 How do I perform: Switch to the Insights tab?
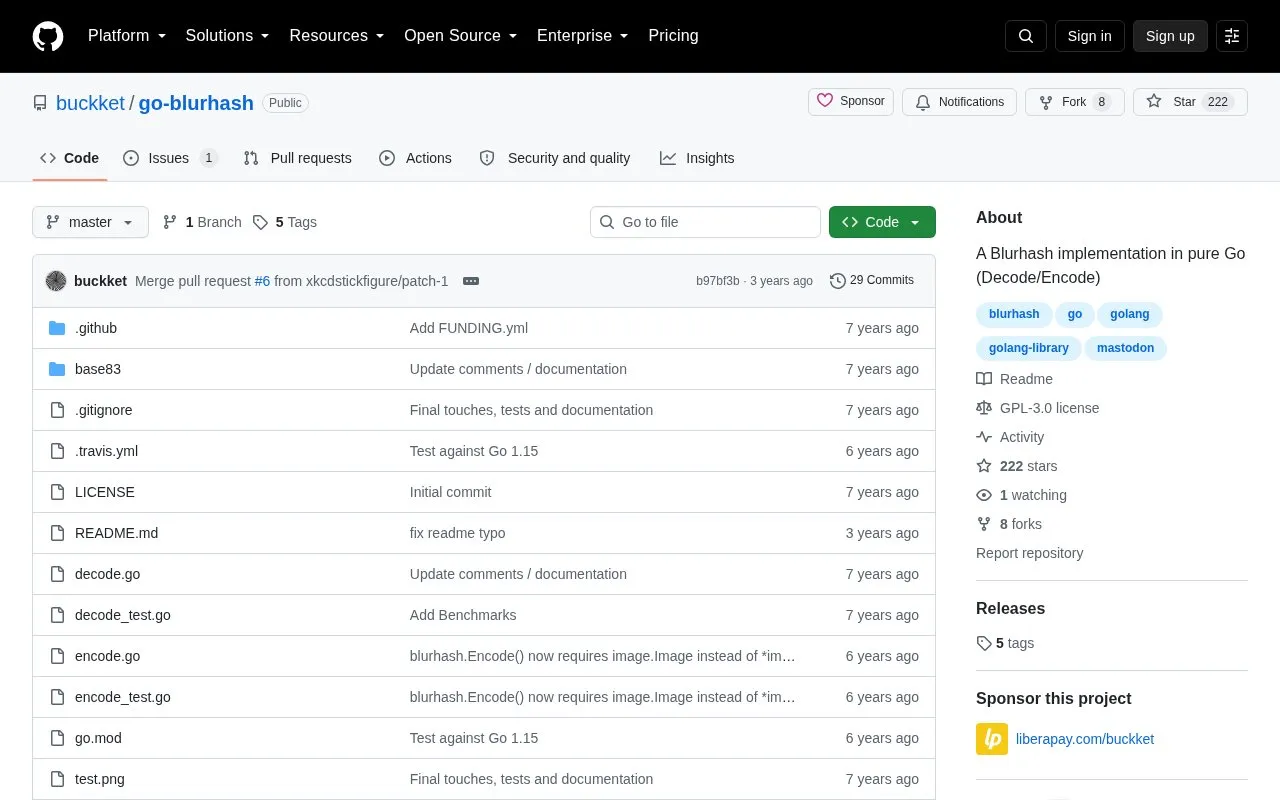[697, 158]
